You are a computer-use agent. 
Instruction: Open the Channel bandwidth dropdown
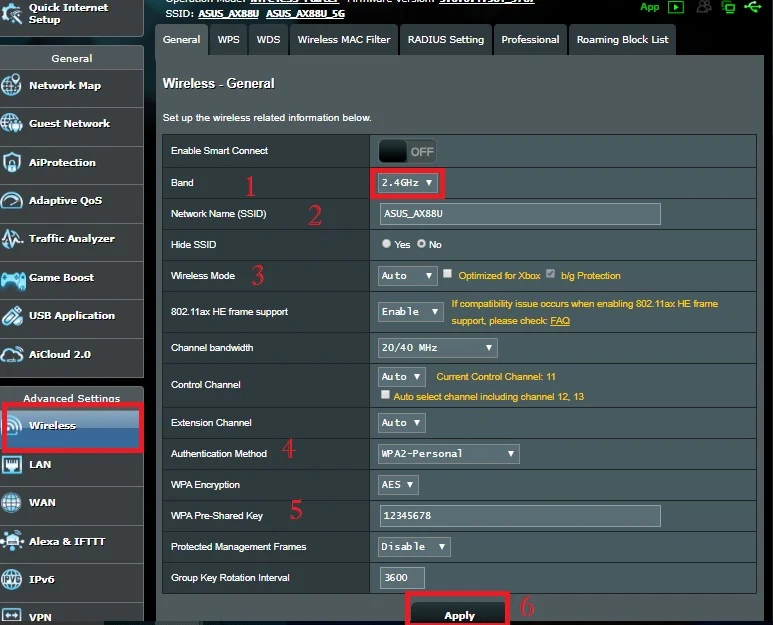pyautogui.click(x=437, y=348)
